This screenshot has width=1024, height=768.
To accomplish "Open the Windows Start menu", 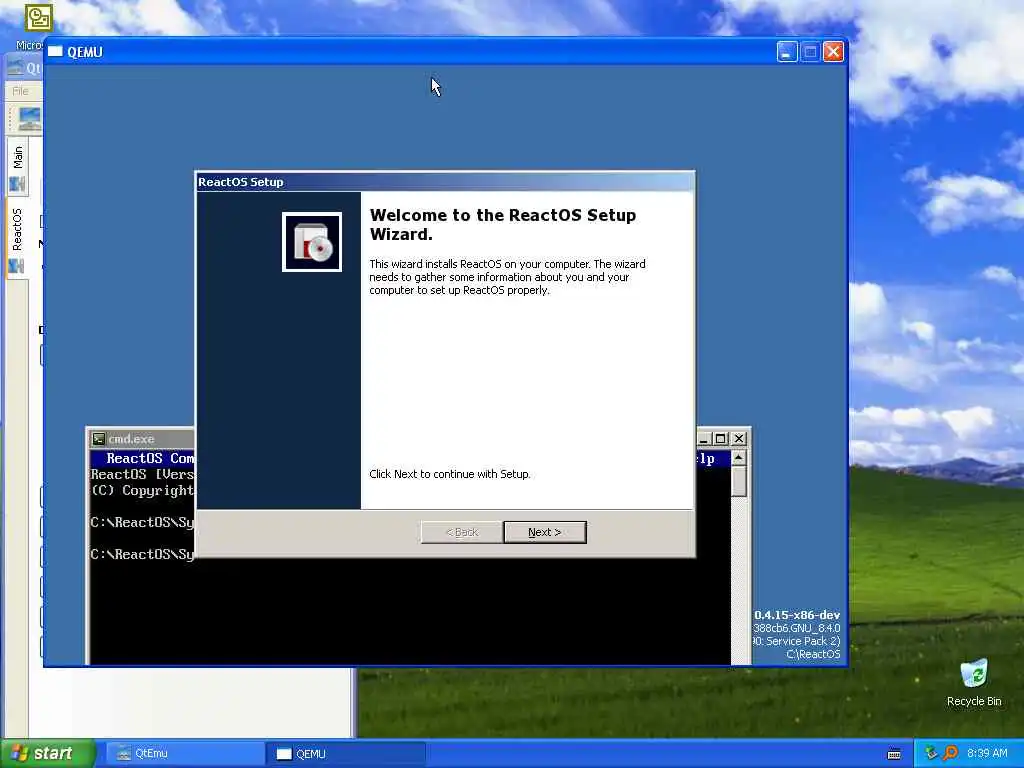I will point(47,754).
